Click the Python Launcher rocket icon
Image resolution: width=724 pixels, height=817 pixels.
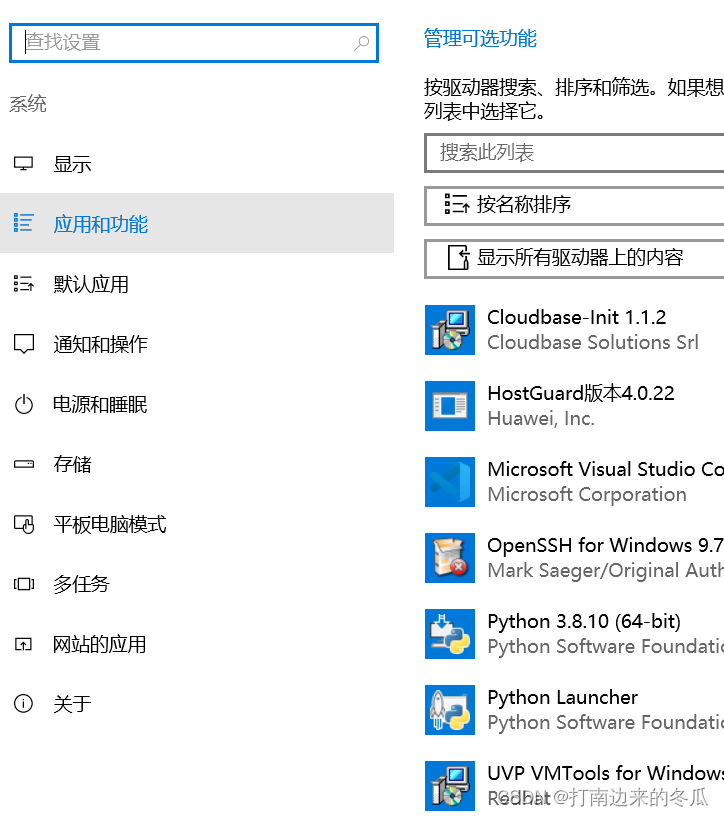(450, 710)
